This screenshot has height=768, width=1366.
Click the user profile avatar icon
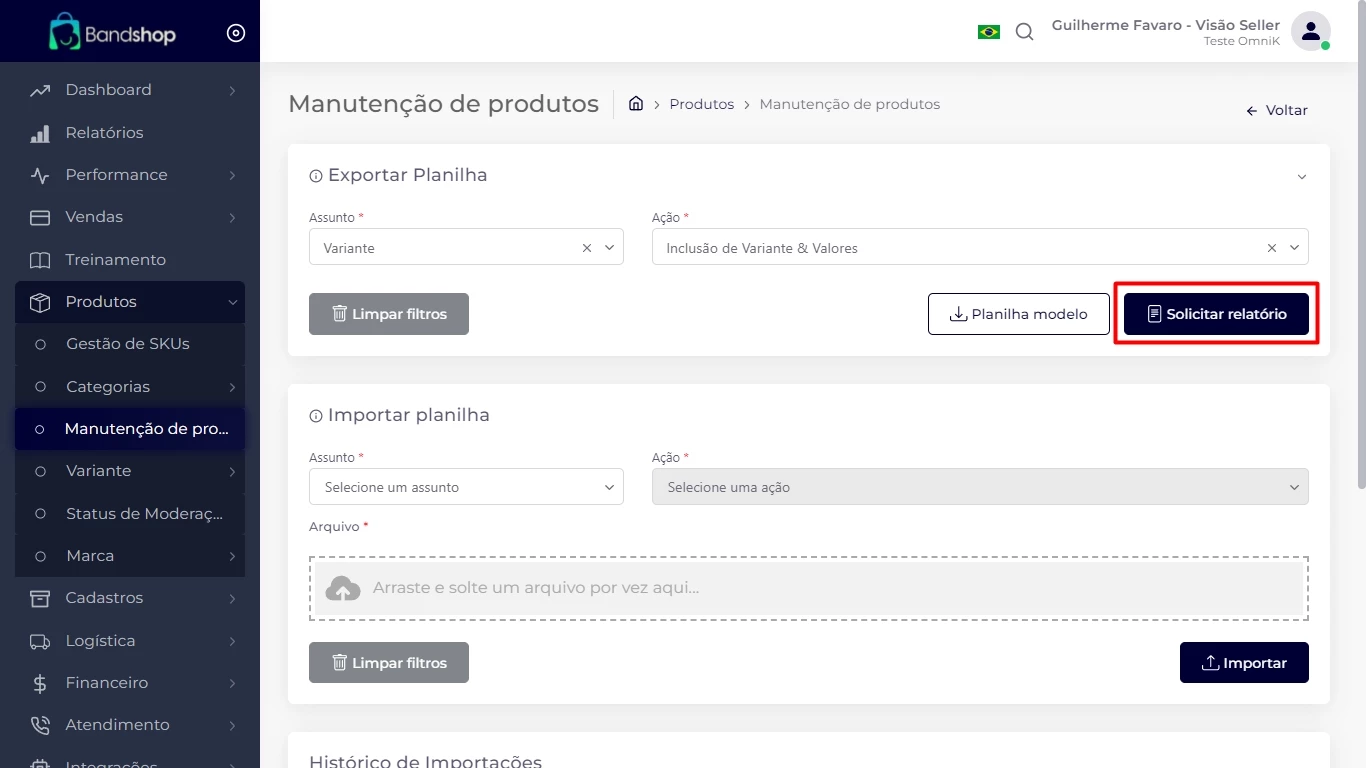point(1310,31)
